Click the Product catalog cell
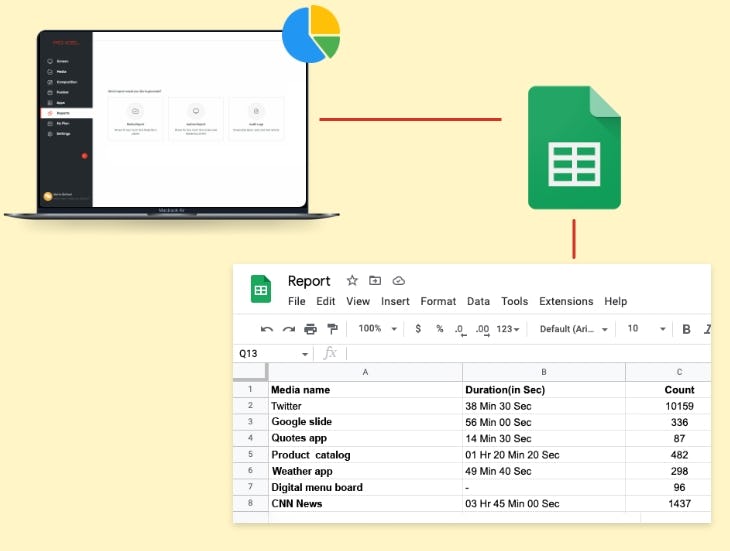730x551 pixels. pyautogui.click(x=365, y=455)
